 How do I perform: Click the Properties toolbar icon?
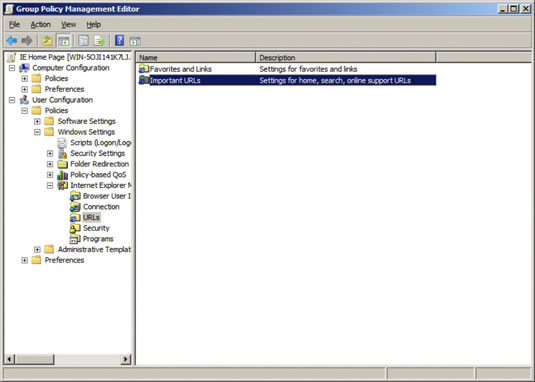[83, 41]
